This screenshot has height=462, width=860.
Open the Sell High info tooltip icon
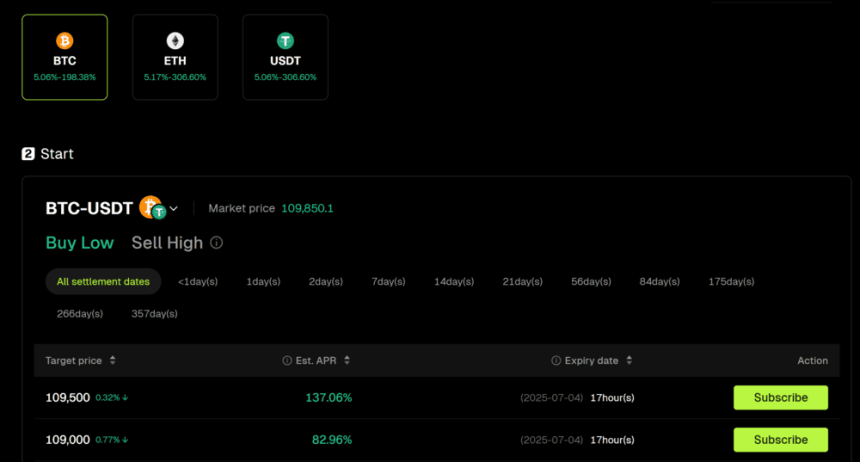(217, 243)
